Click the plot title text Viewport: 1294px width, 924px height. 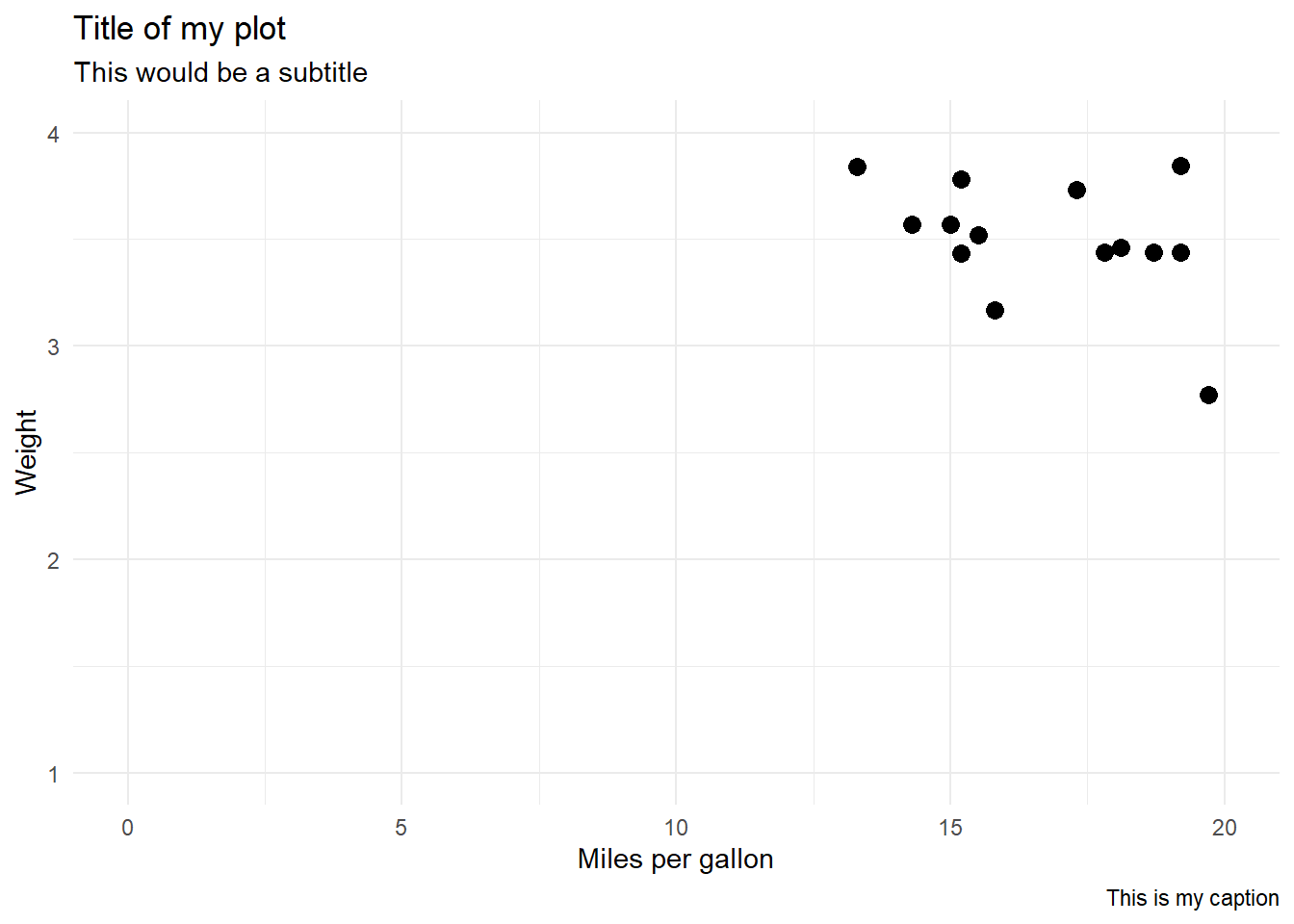pos(180,29)
